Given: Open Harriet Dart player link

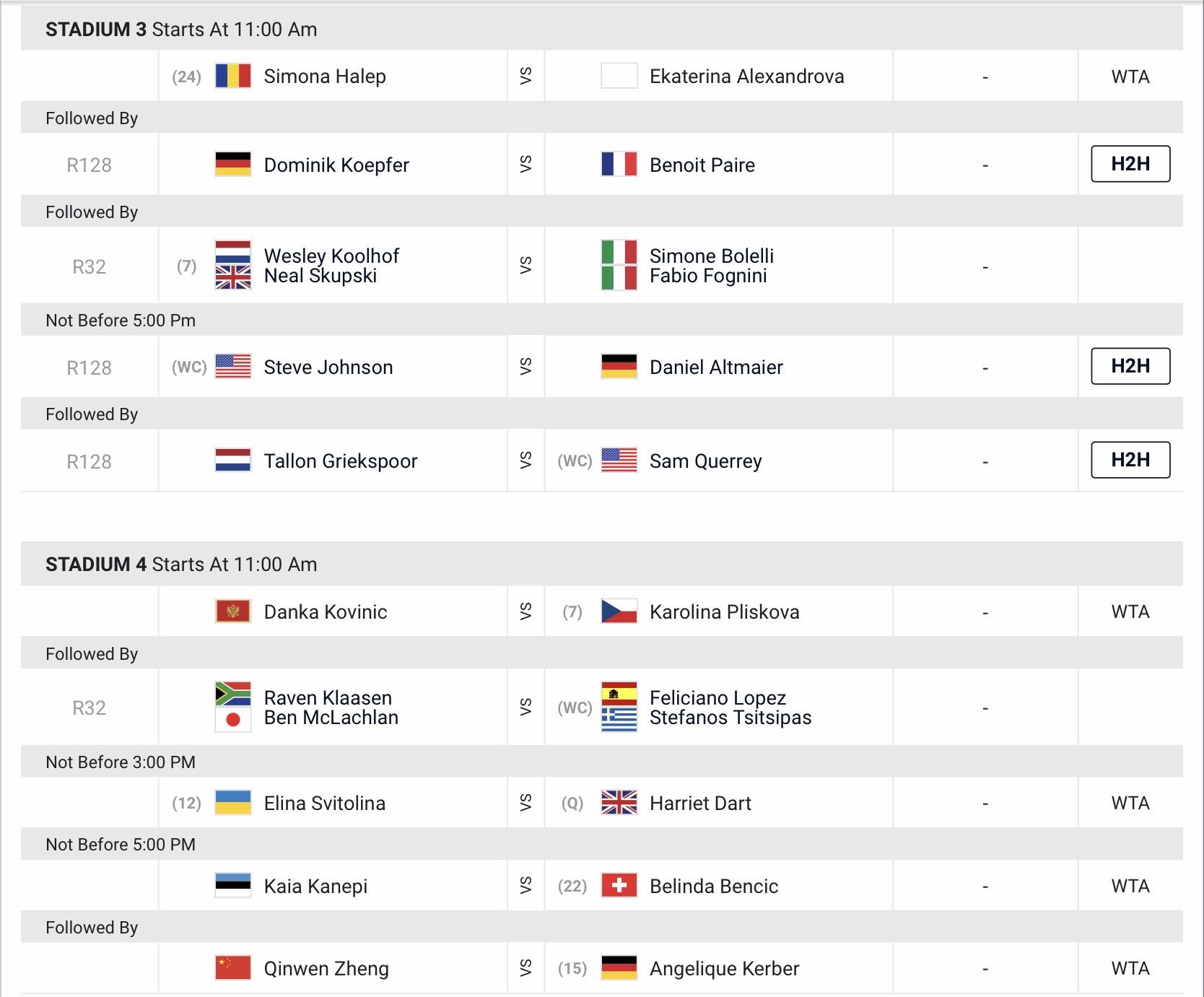Looking at the screenshot, I should pos(700,804).
